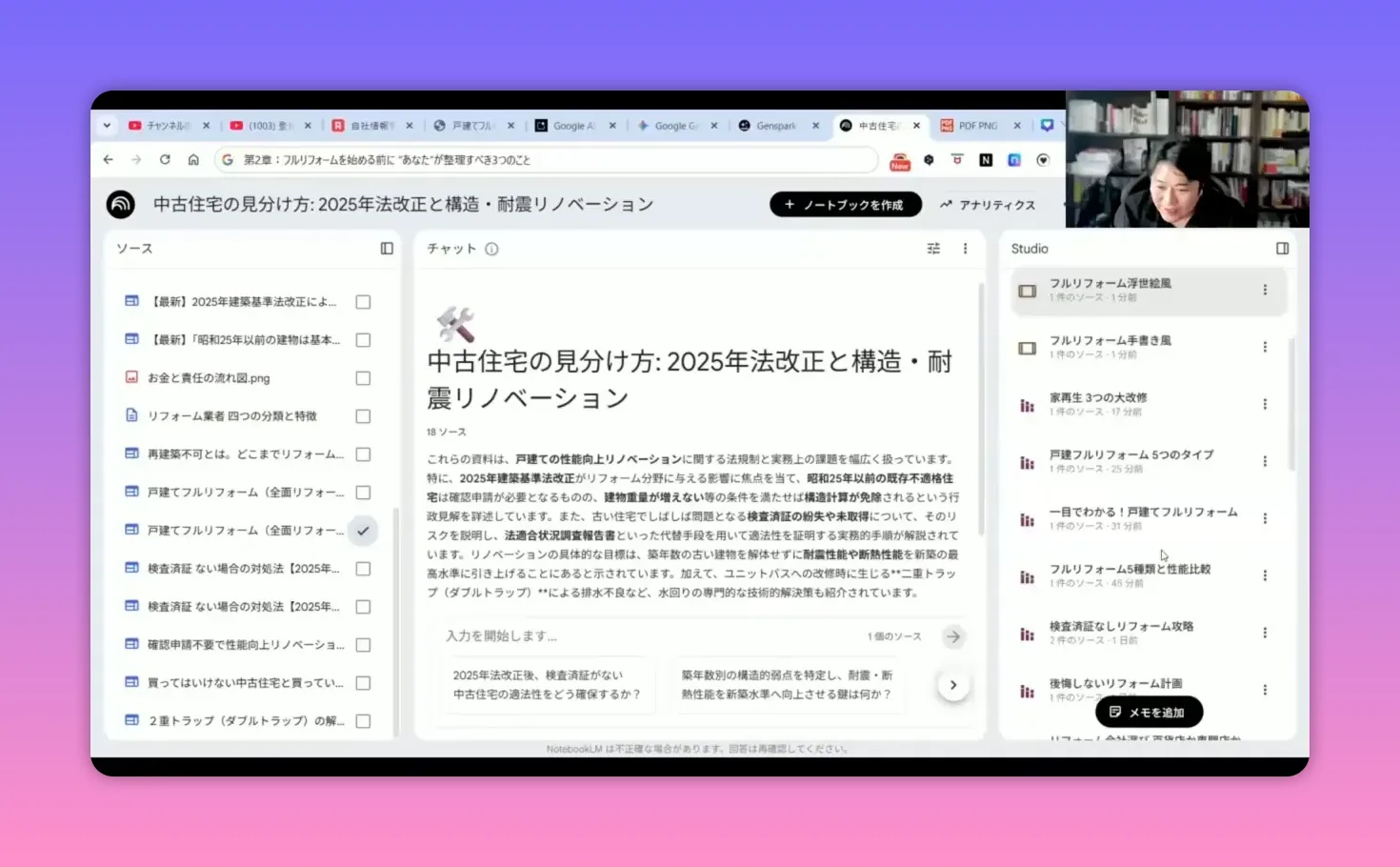The image size is (1400, 867).
Task: Click the chevron to see more suggested prompts
Action: (953, 684)
